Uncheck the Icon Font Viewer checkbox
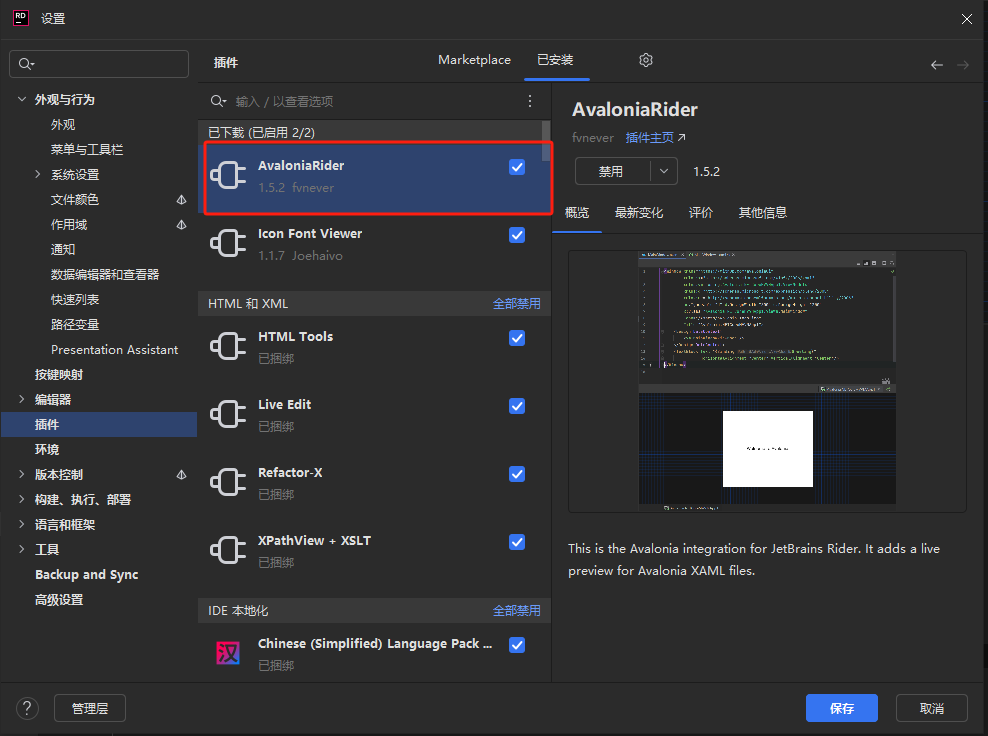The width and height of the screenshot is (988, 736). (517, 235)
